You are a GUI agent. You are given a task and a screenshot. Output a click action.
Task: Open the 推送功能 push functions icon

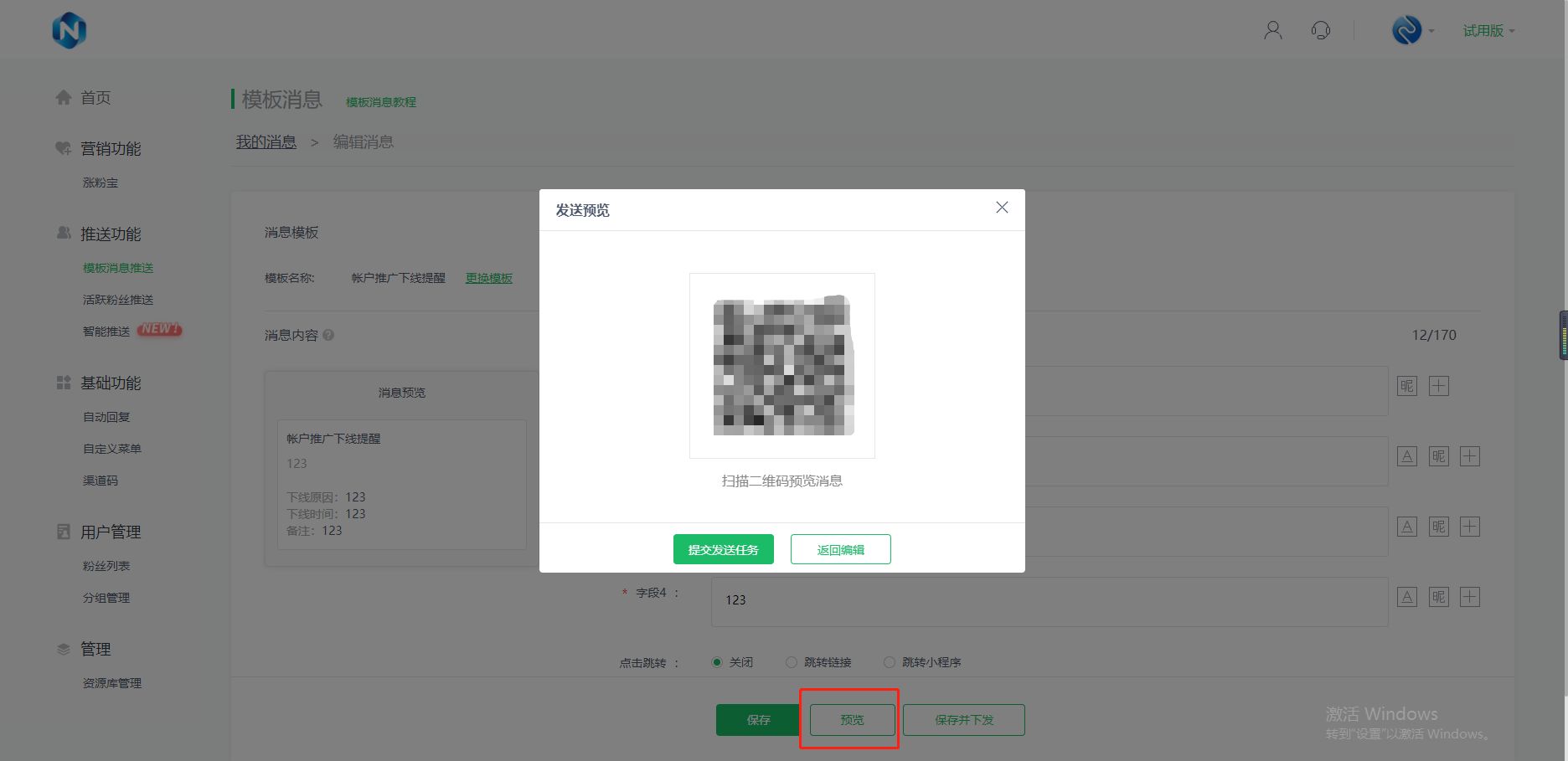64,234
